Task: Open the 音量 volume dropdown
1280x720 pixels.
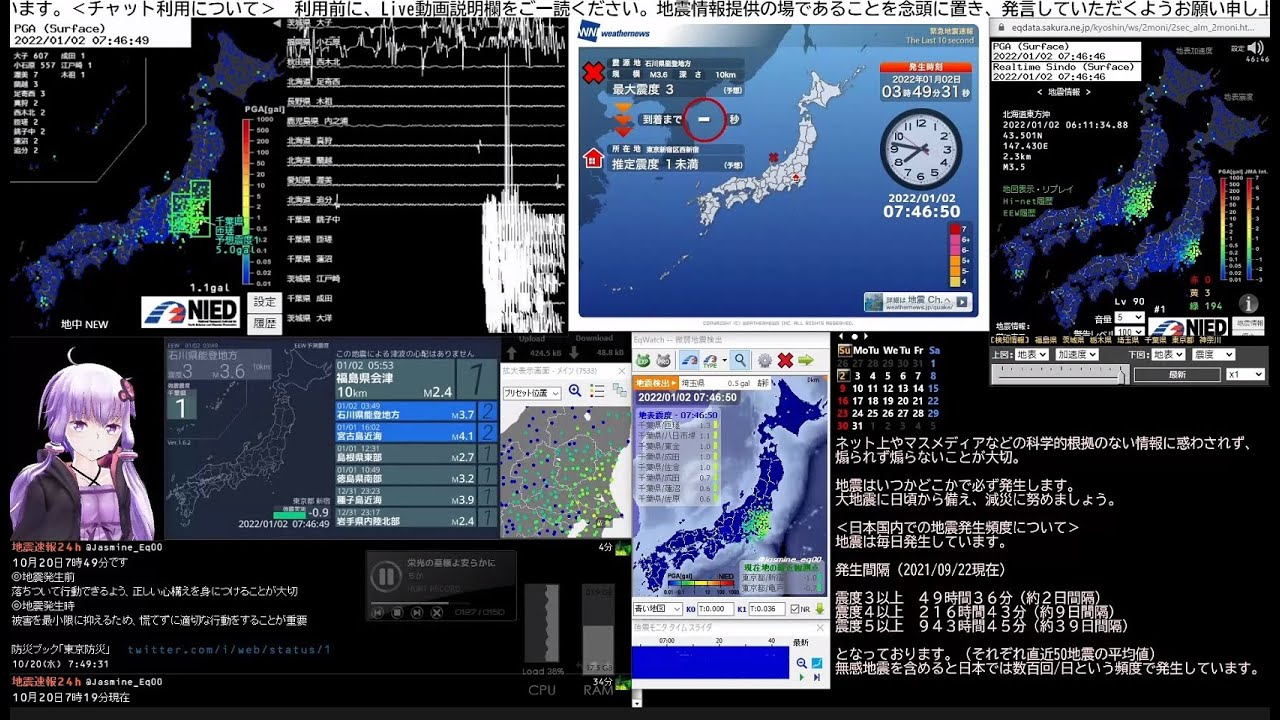Action: [1129, 317]
